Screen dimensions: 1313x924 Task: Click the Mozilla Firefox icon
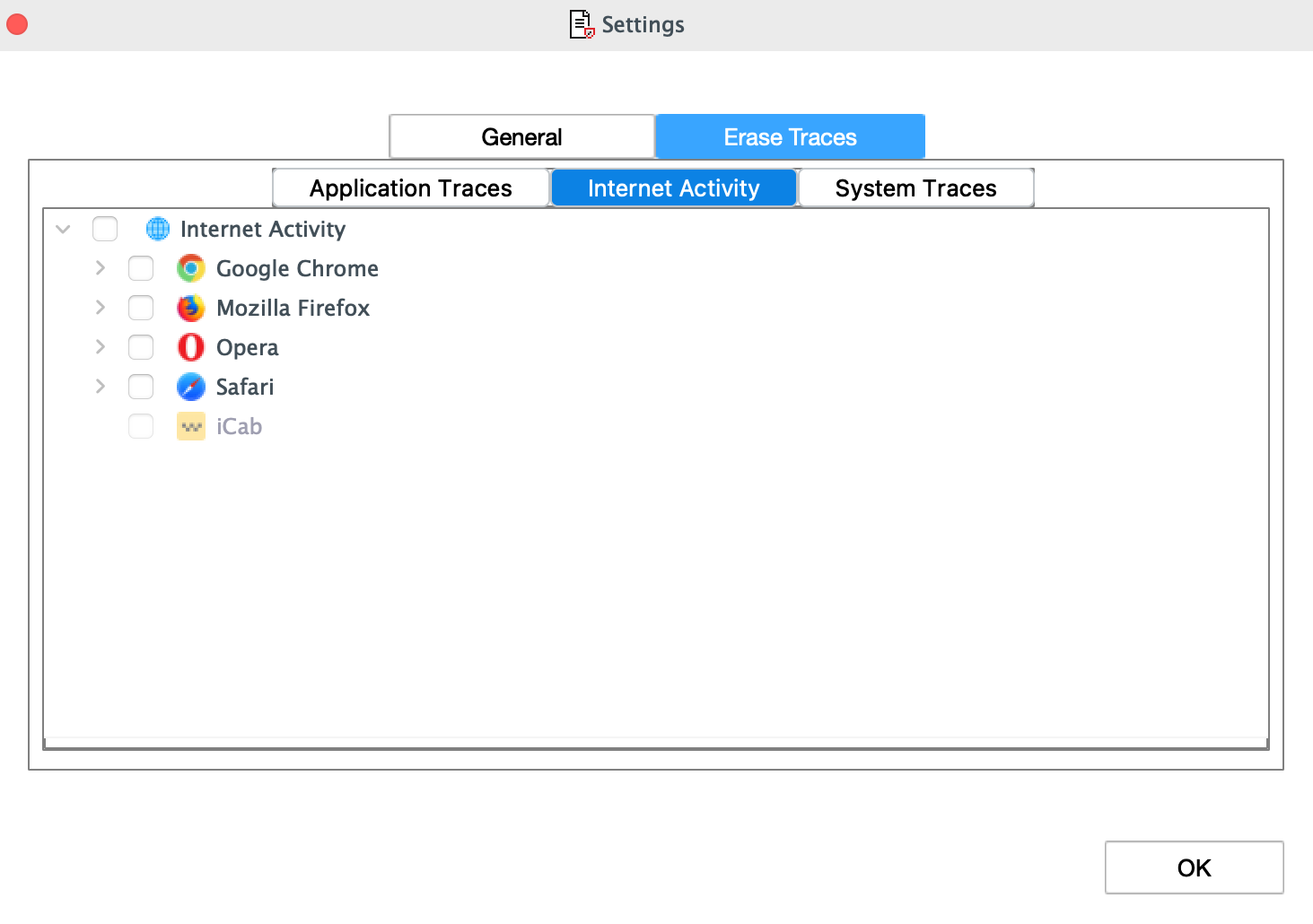tap(191, 308)
